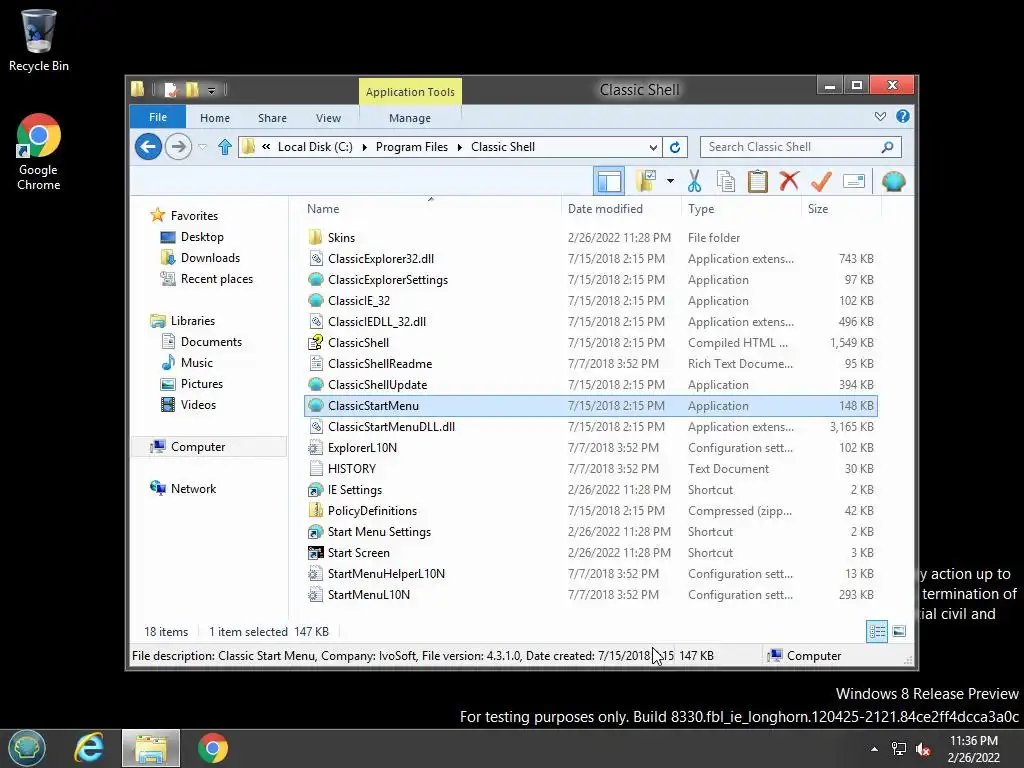Toggle the navigation pane toolbar button
Screen dimensions: 1024x768
tap(609, 181)
